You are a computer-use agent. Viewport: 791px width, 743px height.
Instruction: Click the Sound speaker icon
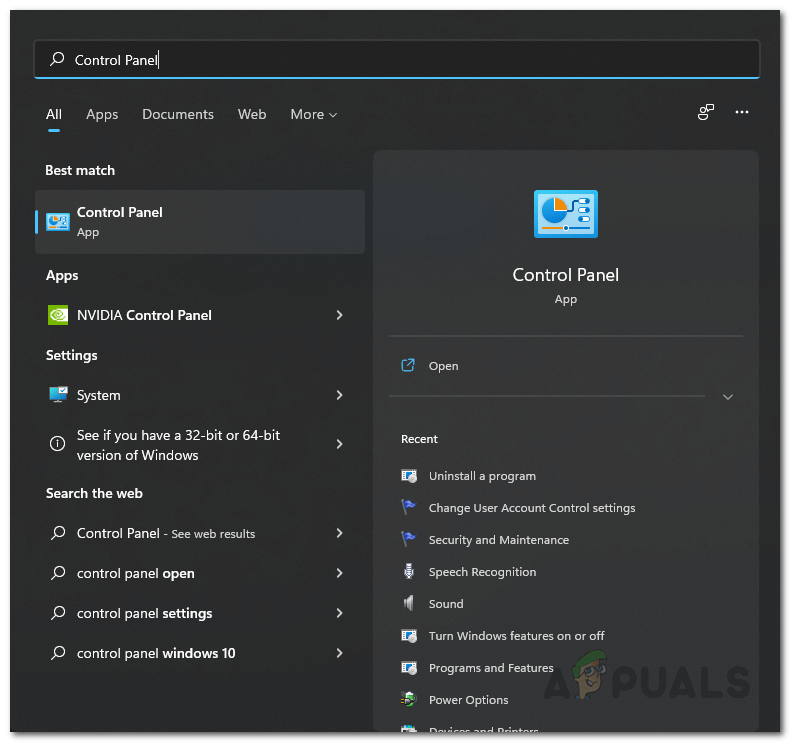pyautogui.click(x=409, y=603)
